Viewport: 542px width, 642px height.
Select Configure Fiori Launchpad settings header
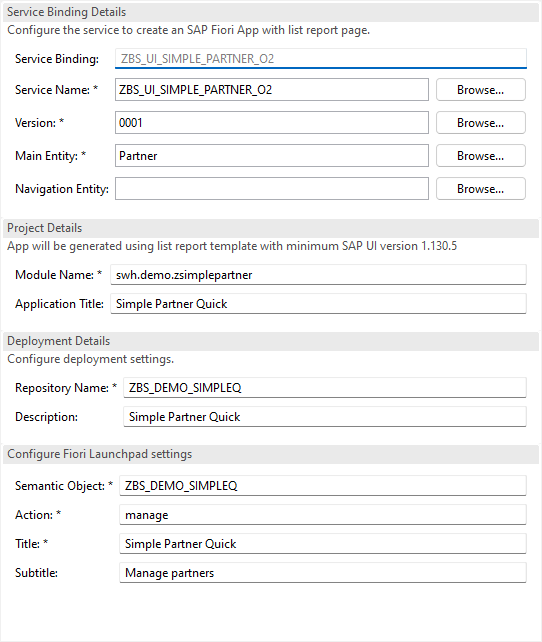point(271,454)
